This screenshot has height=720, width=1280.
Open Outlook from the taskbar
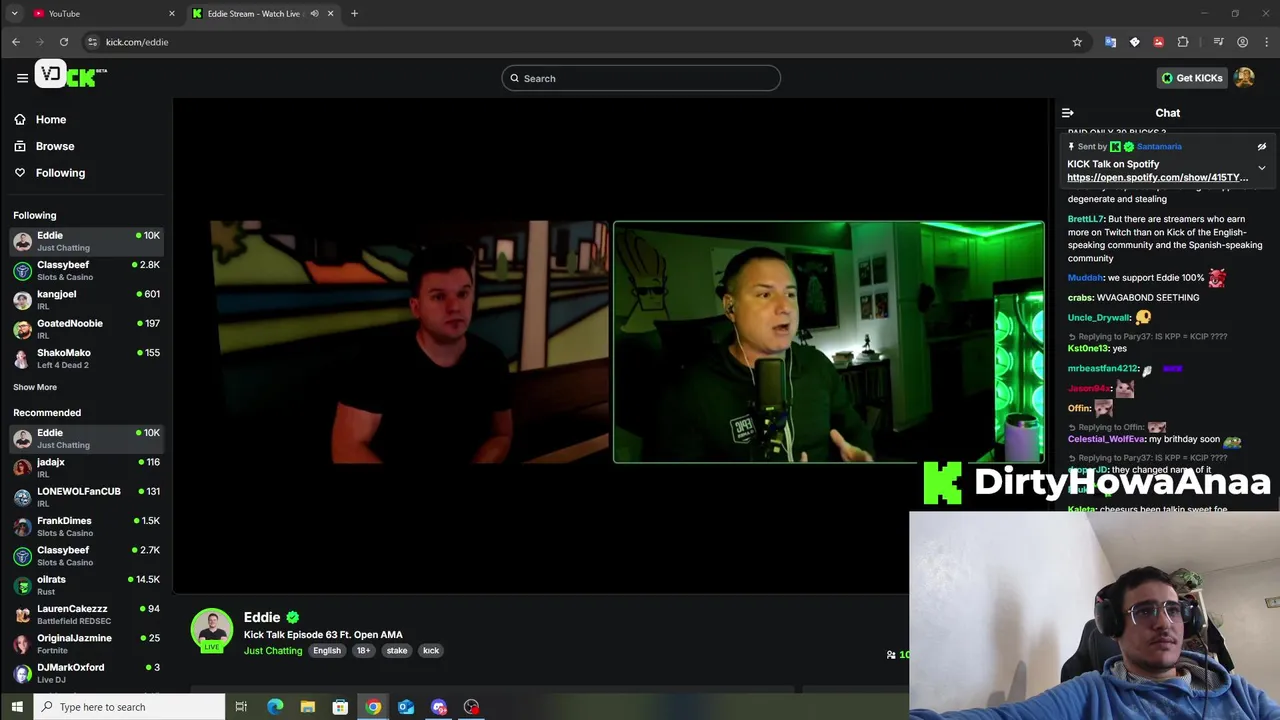tap(406, 707)
